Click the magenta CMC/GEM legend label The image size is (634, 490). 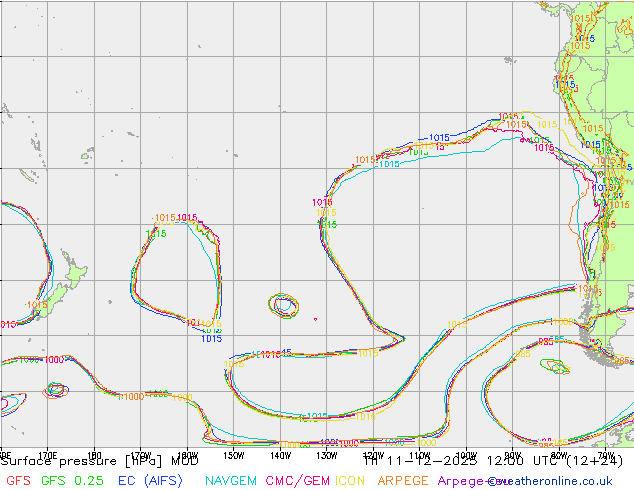coord(299,481)
